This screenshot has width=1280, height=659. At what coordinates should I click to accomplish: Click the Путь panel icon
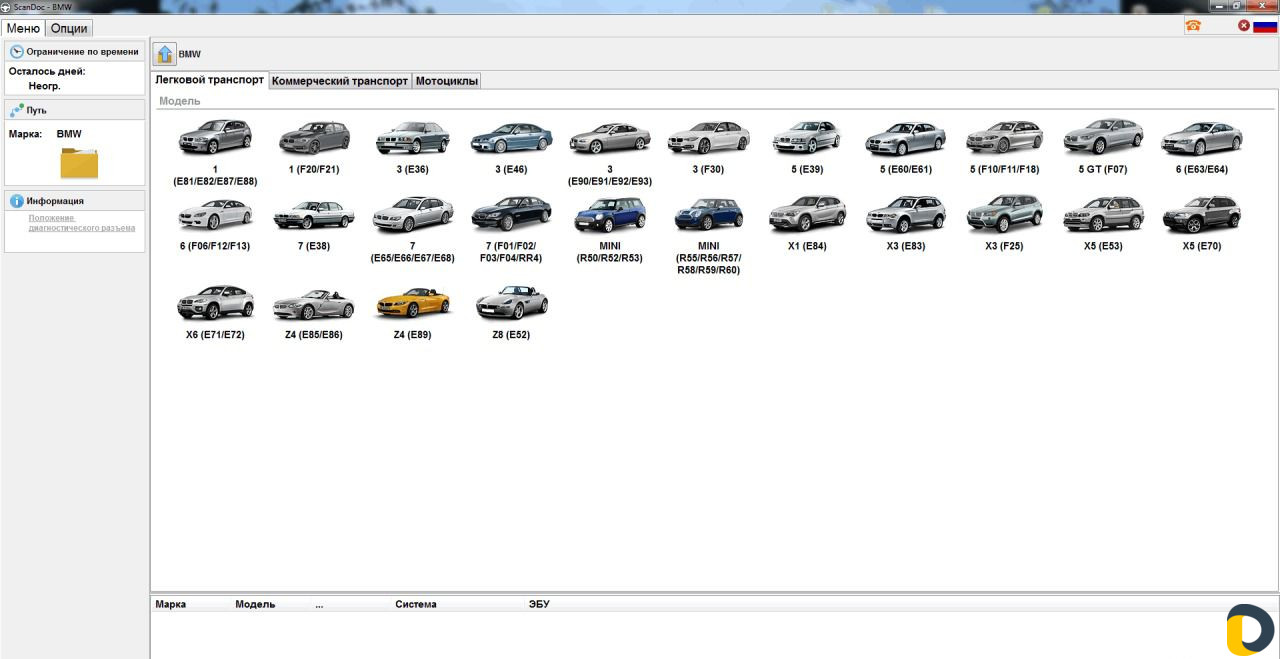pos(17,110)
